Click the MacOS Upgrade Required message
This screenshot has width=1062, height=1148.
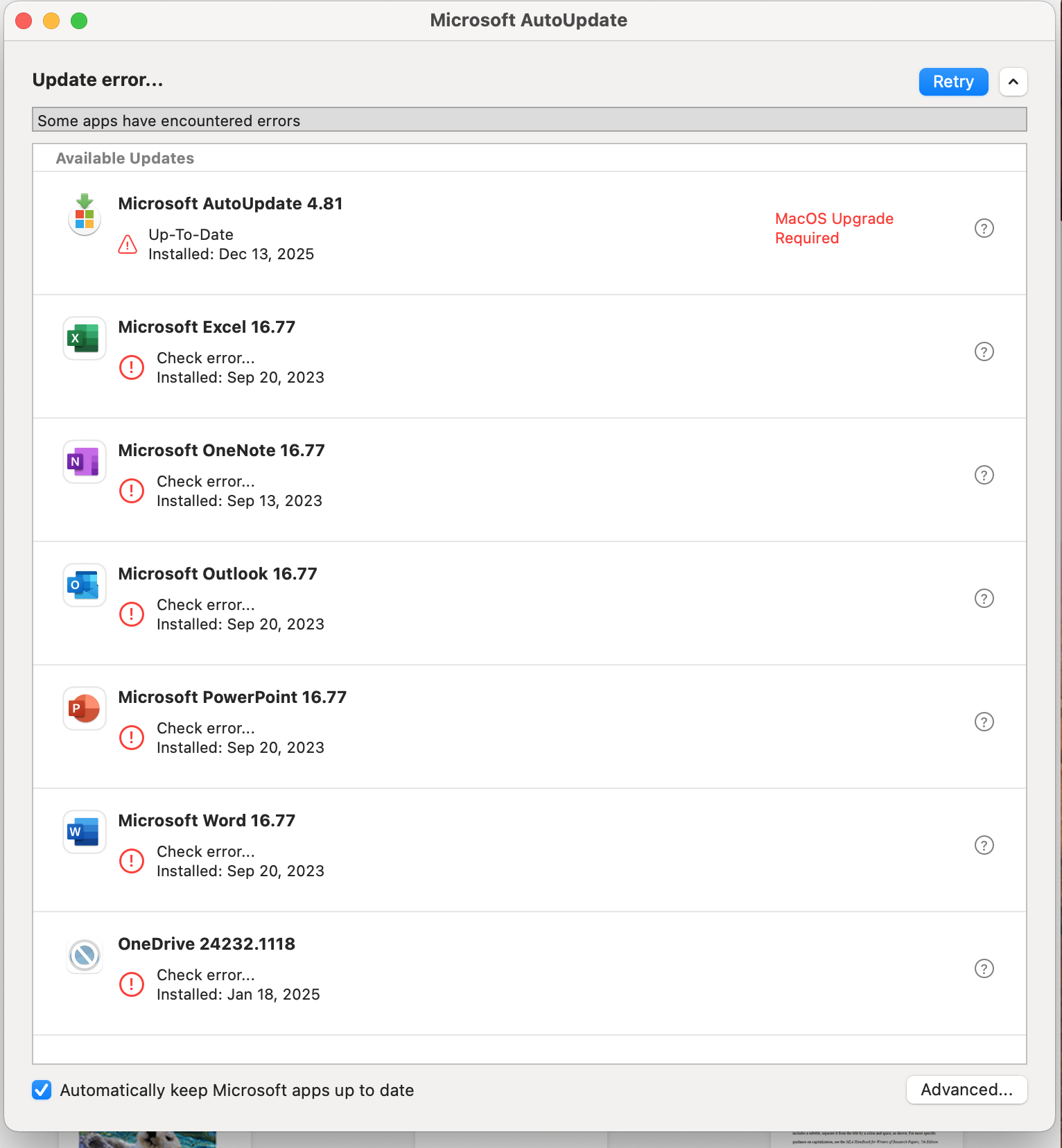(x=834, y=228)
